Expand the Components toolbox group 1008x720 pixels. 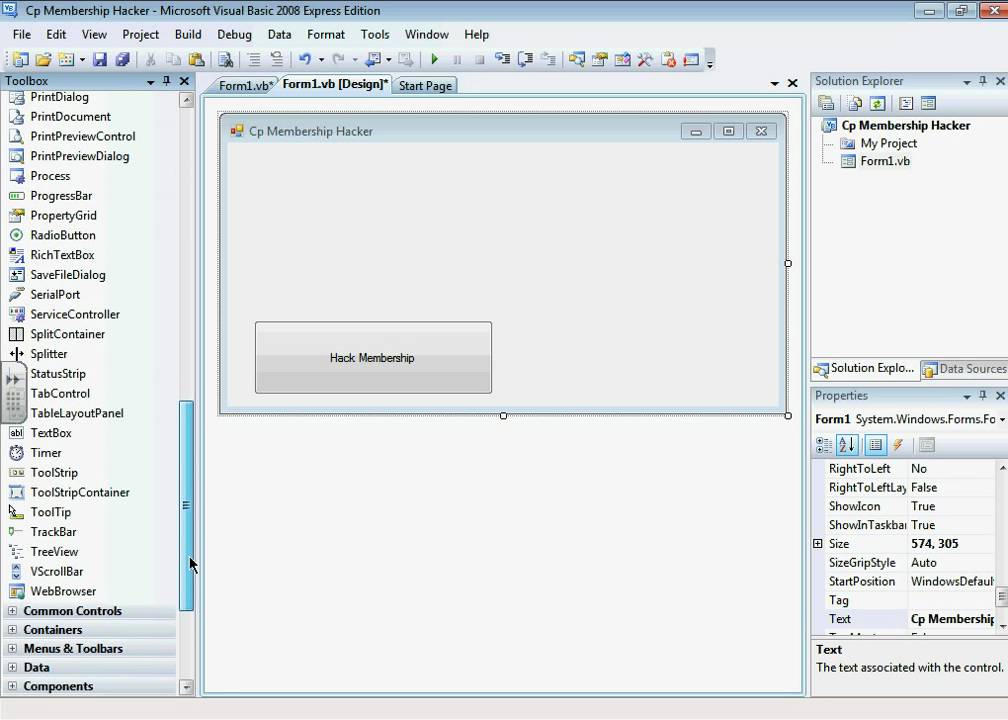pos(12,686)
